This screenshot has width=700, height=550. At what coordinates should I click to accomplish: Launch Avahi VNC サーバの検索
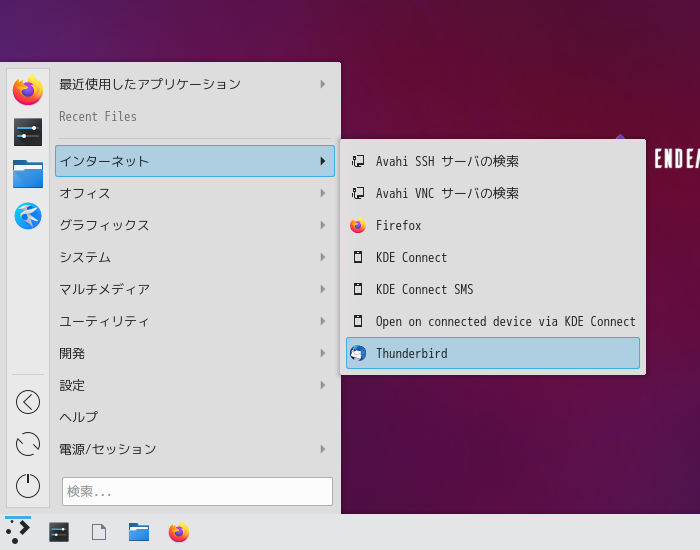[x=493, y=193]
